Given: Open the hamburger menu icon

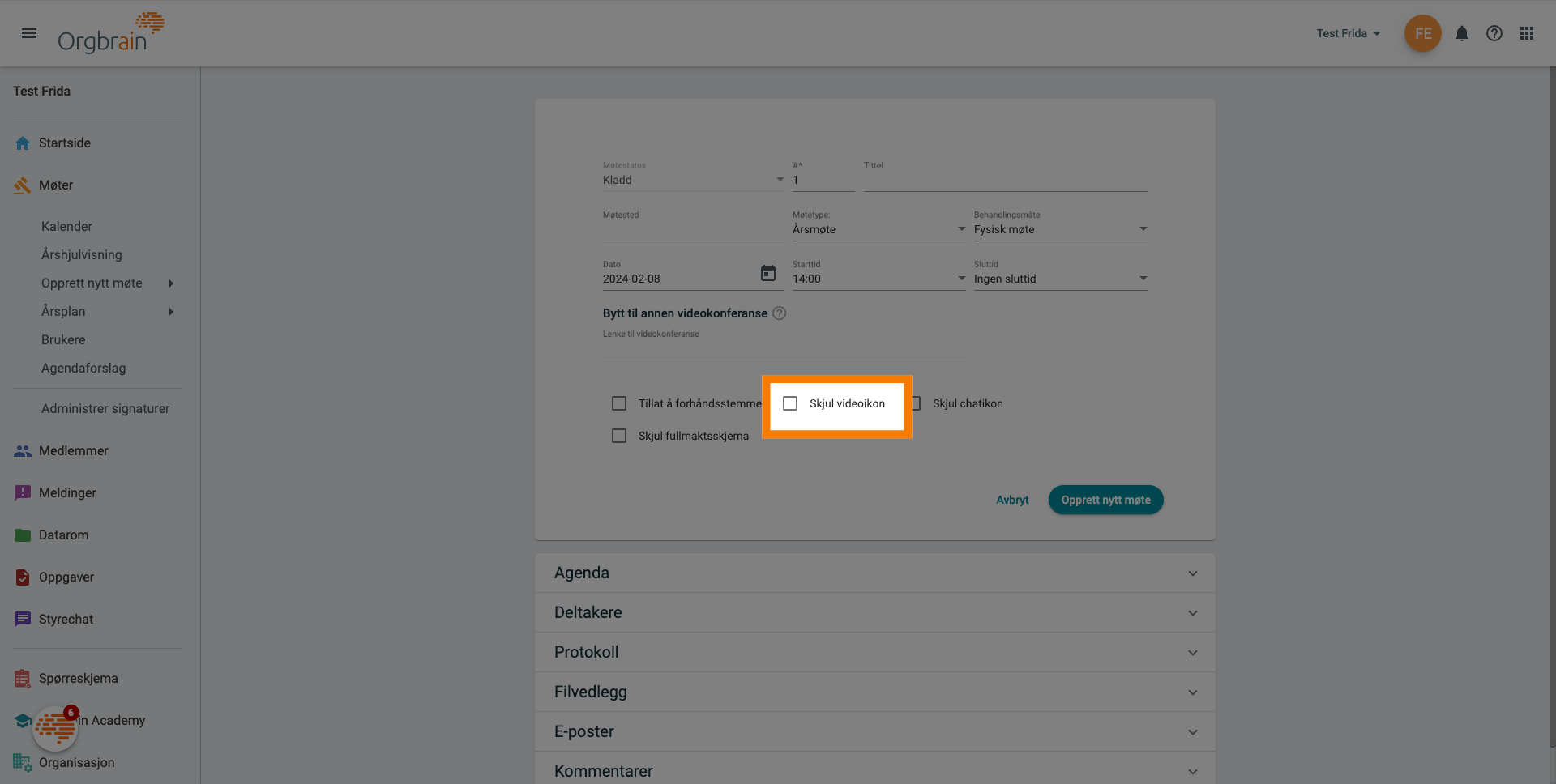Looking at the screenshot, I should [x=29, y=33].
